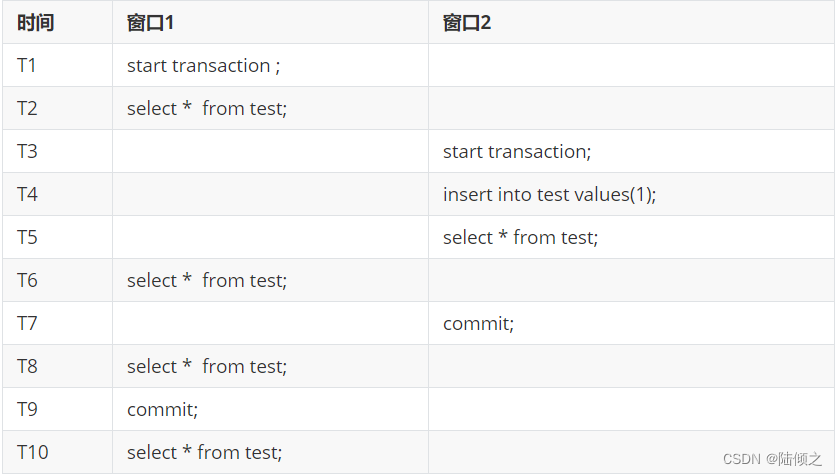The height and width of the screenshot is (475, 838).
Task: Click the T5 time label
Action: [x=27, y=237]
